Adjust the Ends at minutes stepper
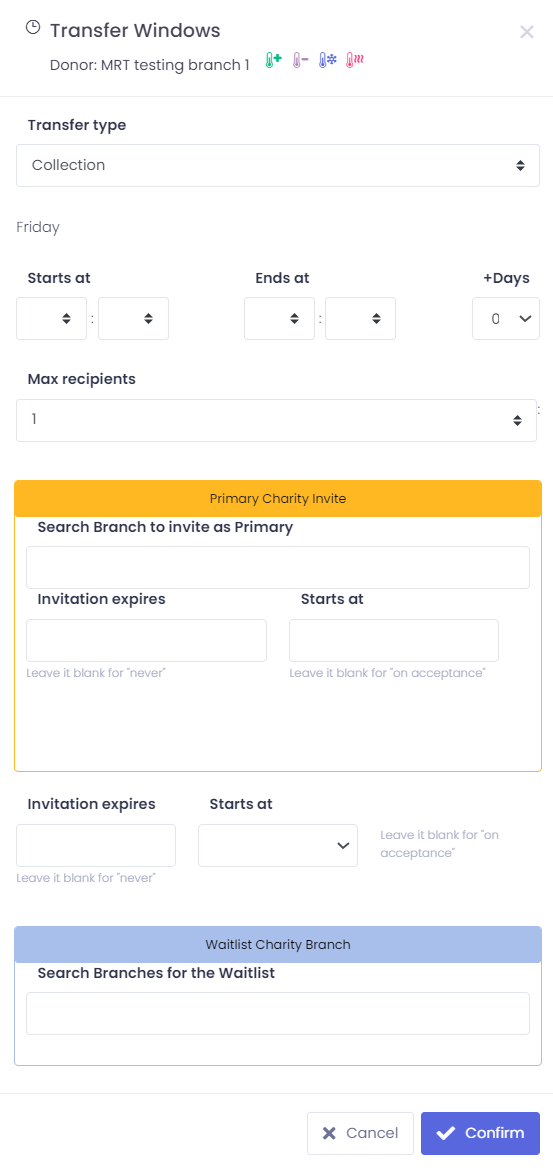The height and width of the screenshot is (1168, 553). tap(361, 319)
